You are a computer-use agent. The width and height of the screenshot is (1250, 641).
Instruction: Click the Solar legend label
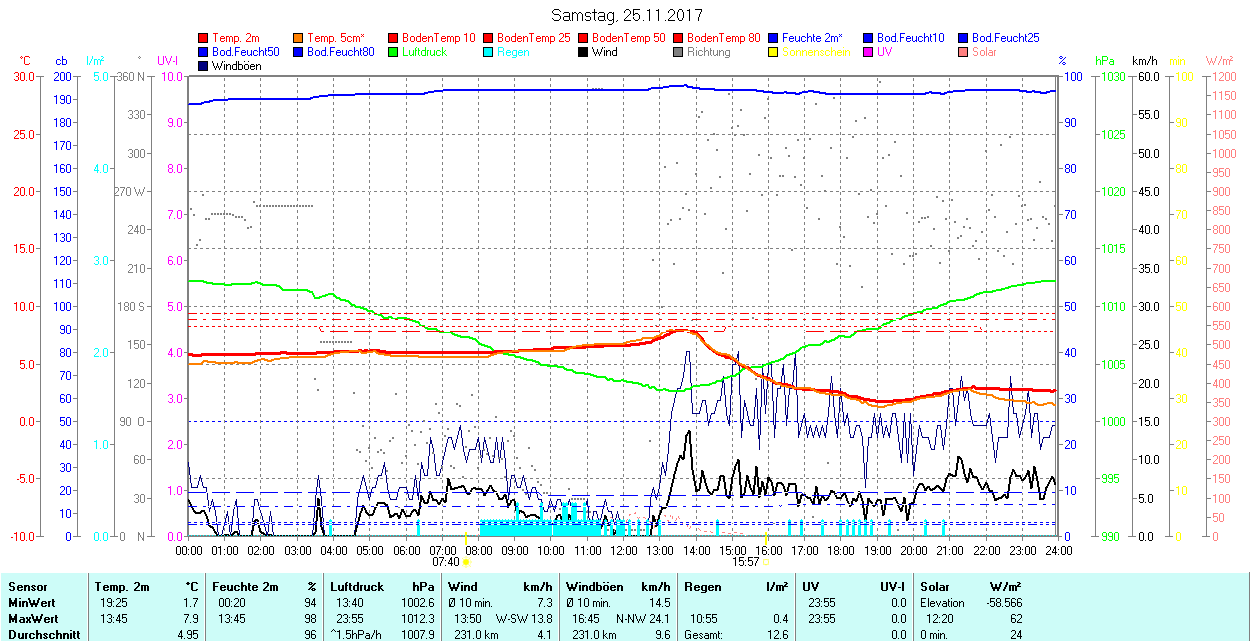[x=984, y=52]
